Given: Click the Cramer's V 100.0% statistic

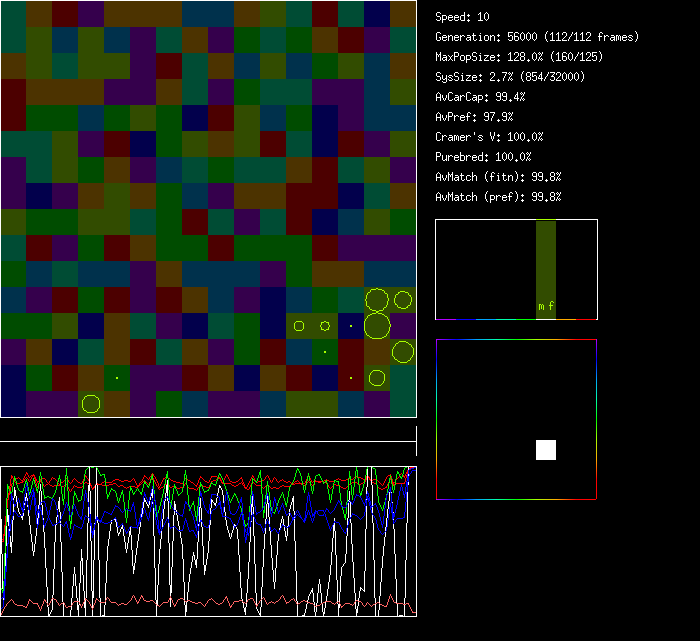Looking at the screenshot, I should 489,137.
